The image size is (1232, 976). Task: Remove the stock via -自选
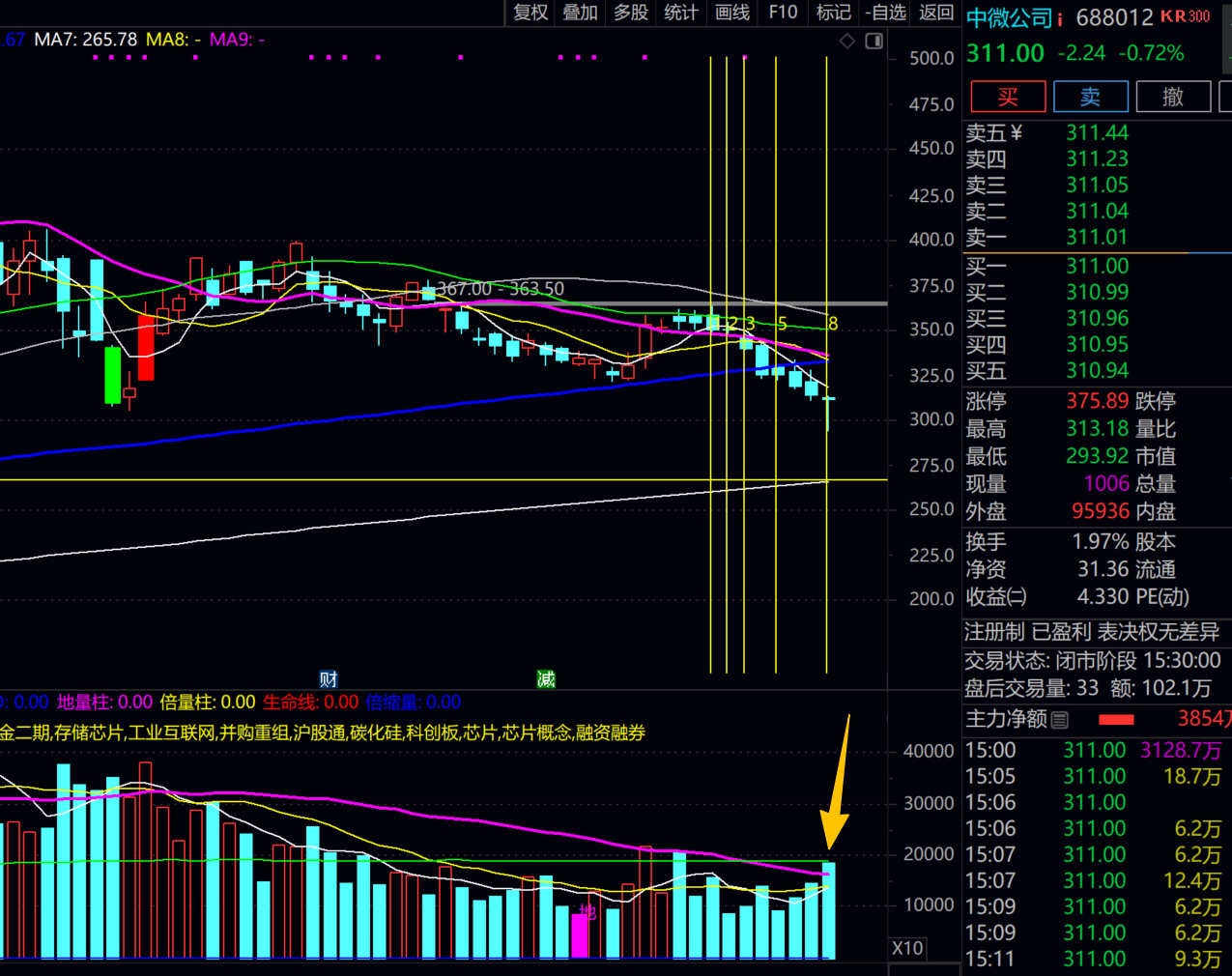(x=886, y=13)
